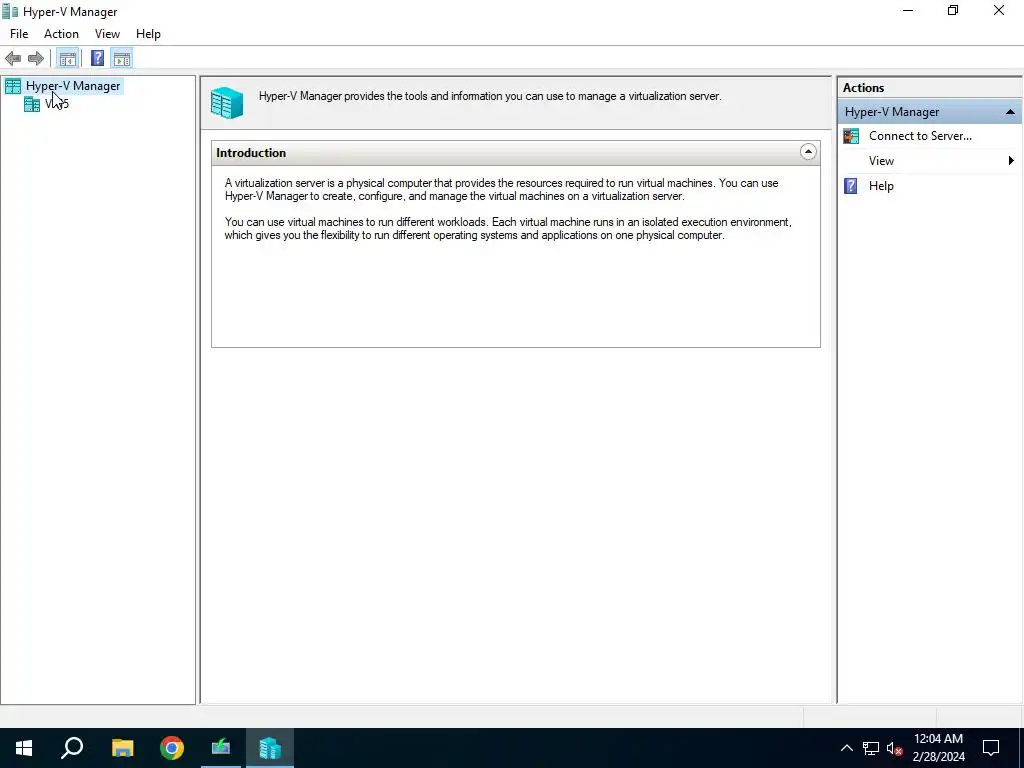Click the large server icon in the description banner
The image size is (1024, 768).
pyautogui.click(x=227, y=103)
